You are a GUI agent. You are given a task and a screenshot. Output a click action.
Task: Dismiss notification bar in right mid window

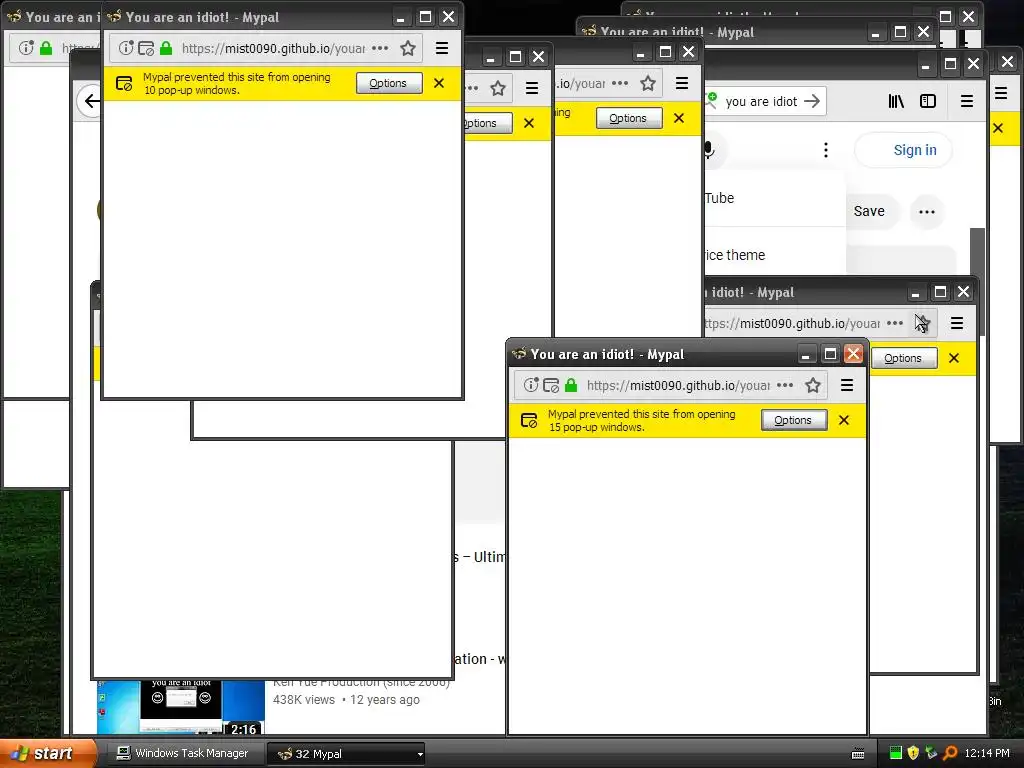(x=954, y=358)
